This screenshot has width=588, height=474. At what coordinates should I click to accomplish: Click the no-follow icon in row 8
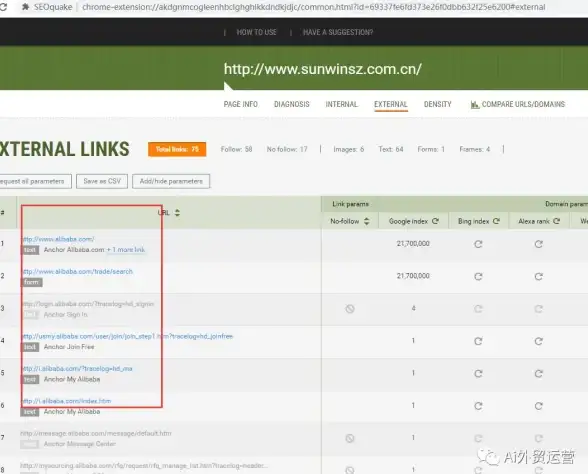[x=350, y=470]
